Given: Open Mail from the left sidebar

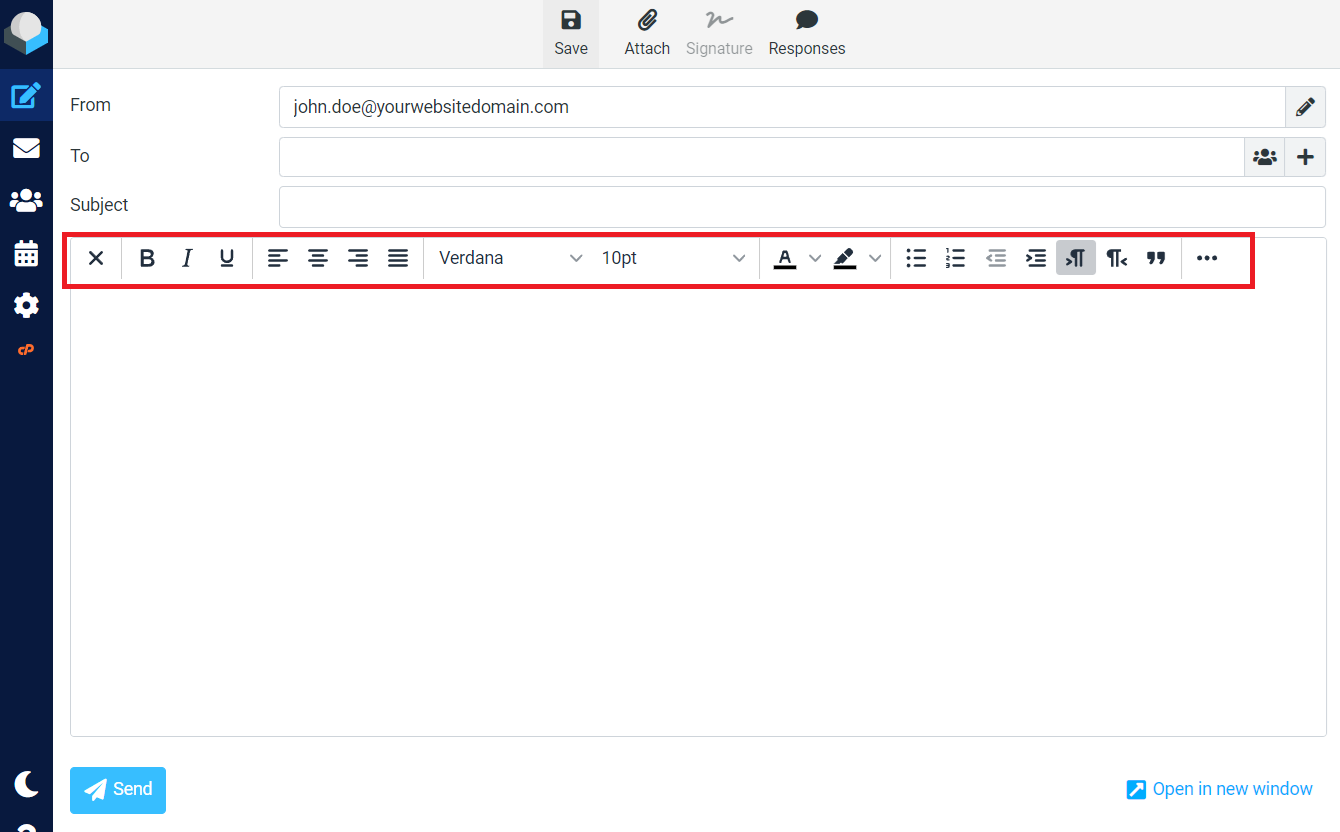Looking at the screenshot, I should [x=26, y=148].
